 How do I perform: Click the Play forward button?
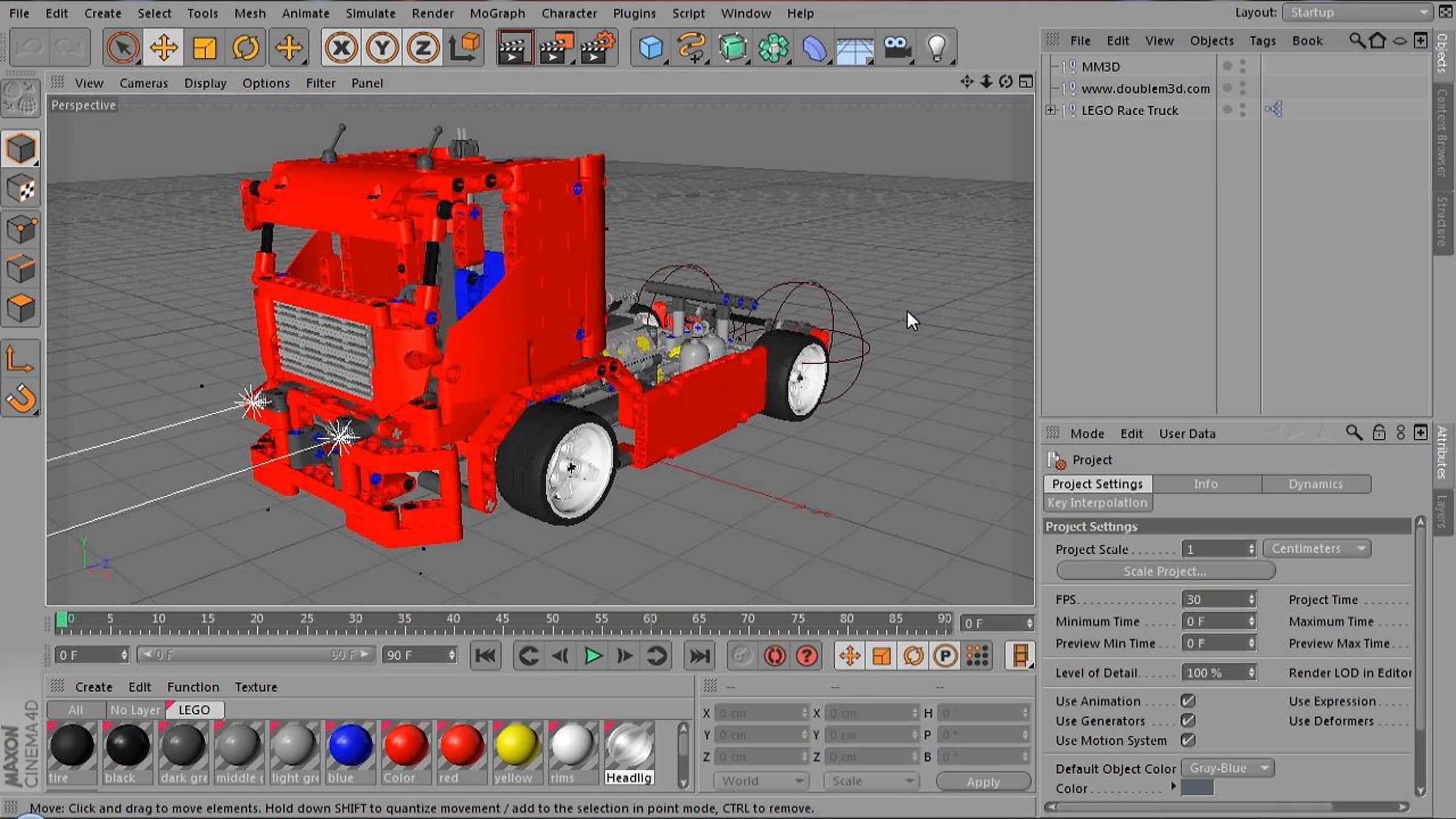point(592,656)
